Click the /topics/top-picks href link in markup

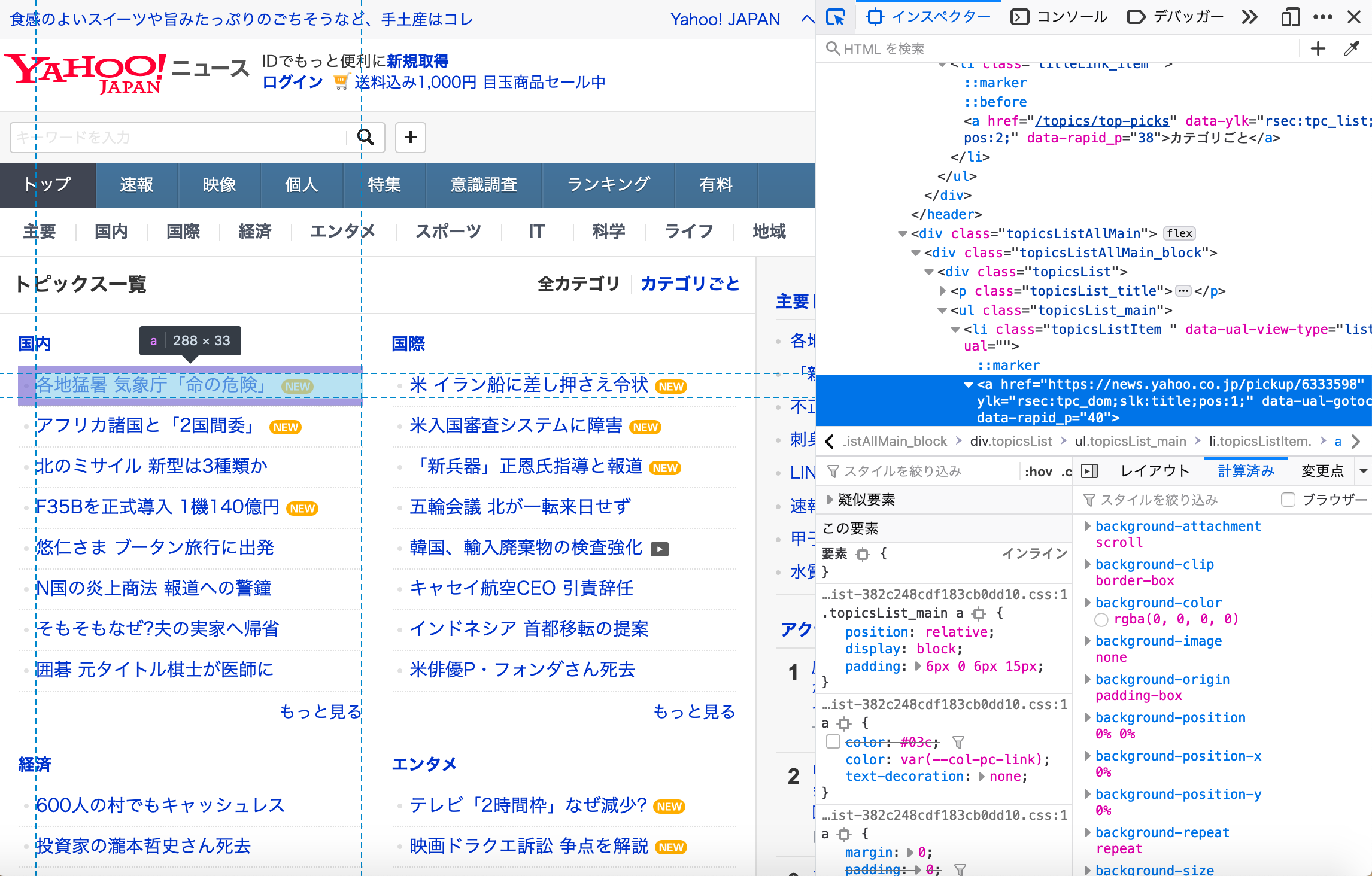(1102, 121)
